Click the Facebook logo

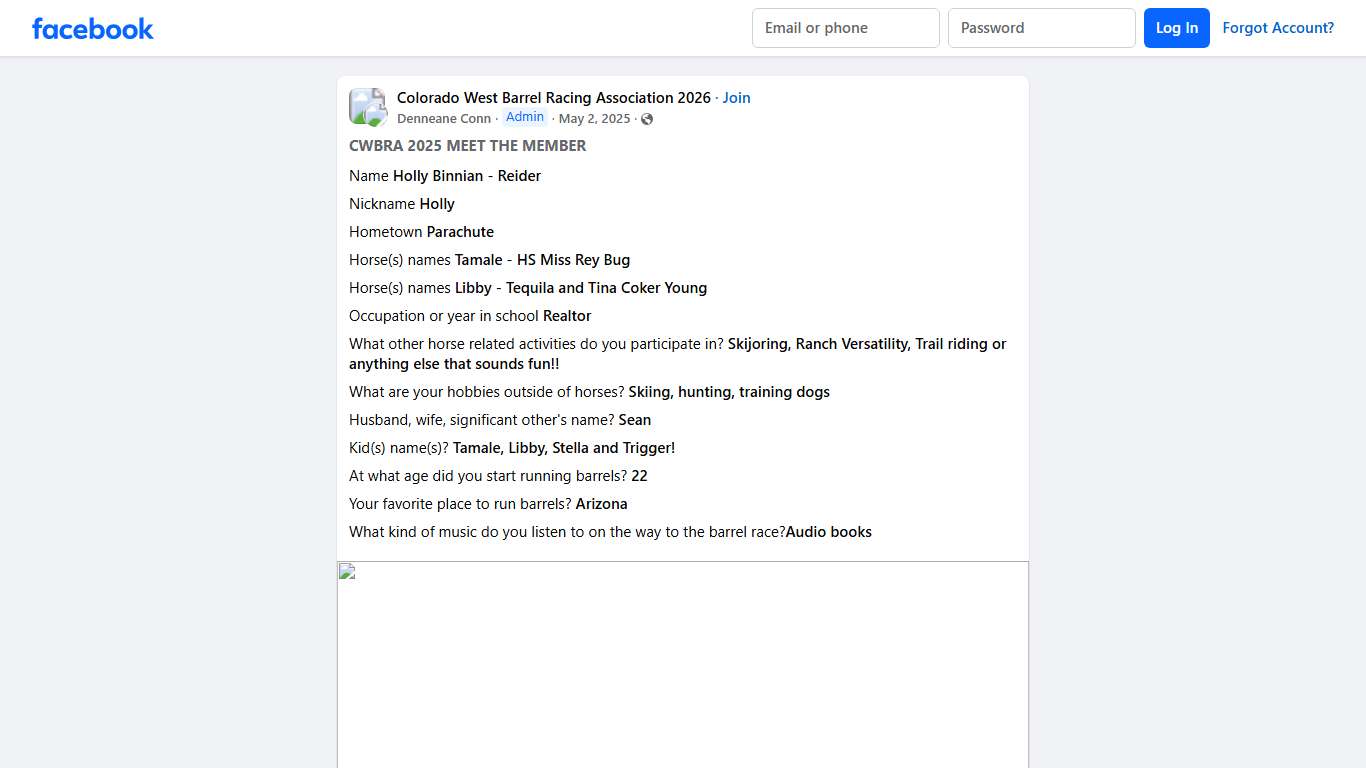click(93, 29)
